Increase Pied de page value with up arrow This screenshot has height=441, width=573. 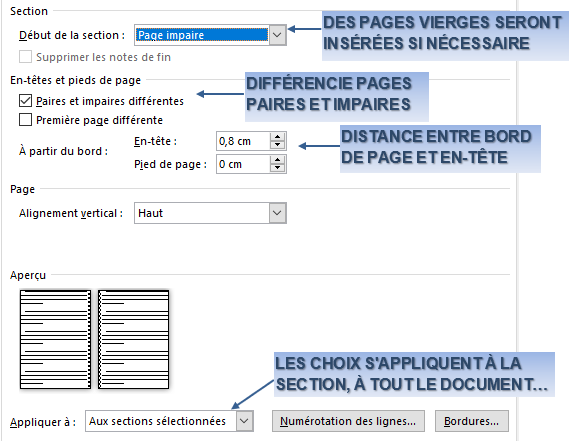[278, 160]
